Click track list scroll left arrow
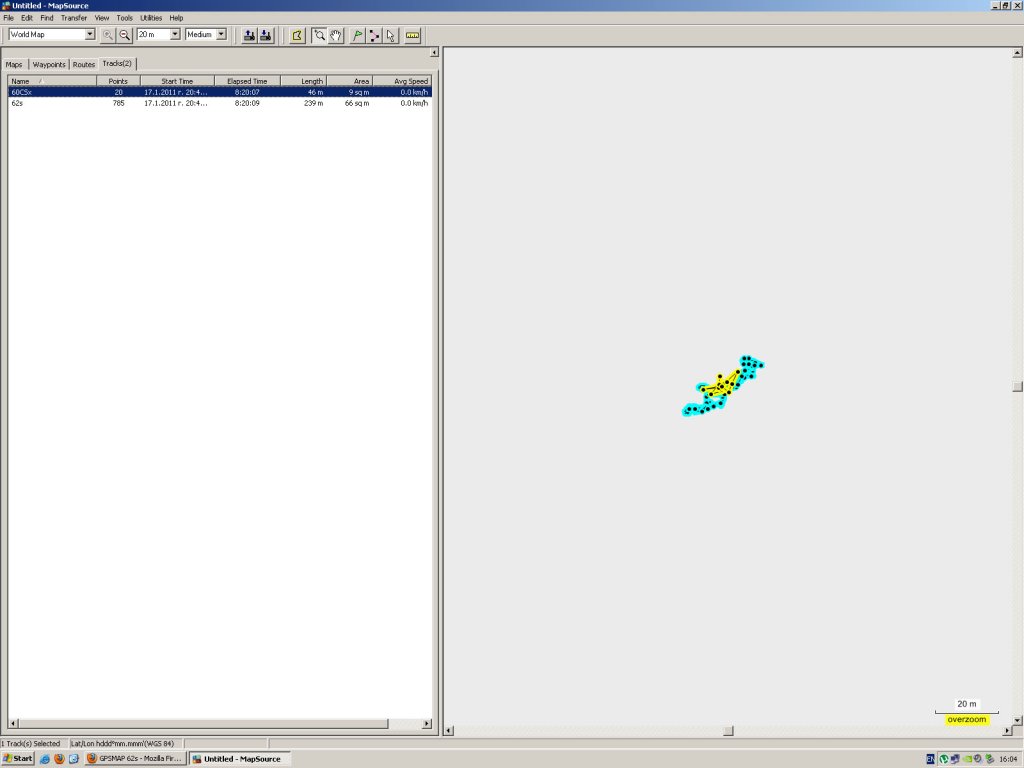Image resolution: width=1024 pixels, height=768 pixels. (x=13, y=724)
